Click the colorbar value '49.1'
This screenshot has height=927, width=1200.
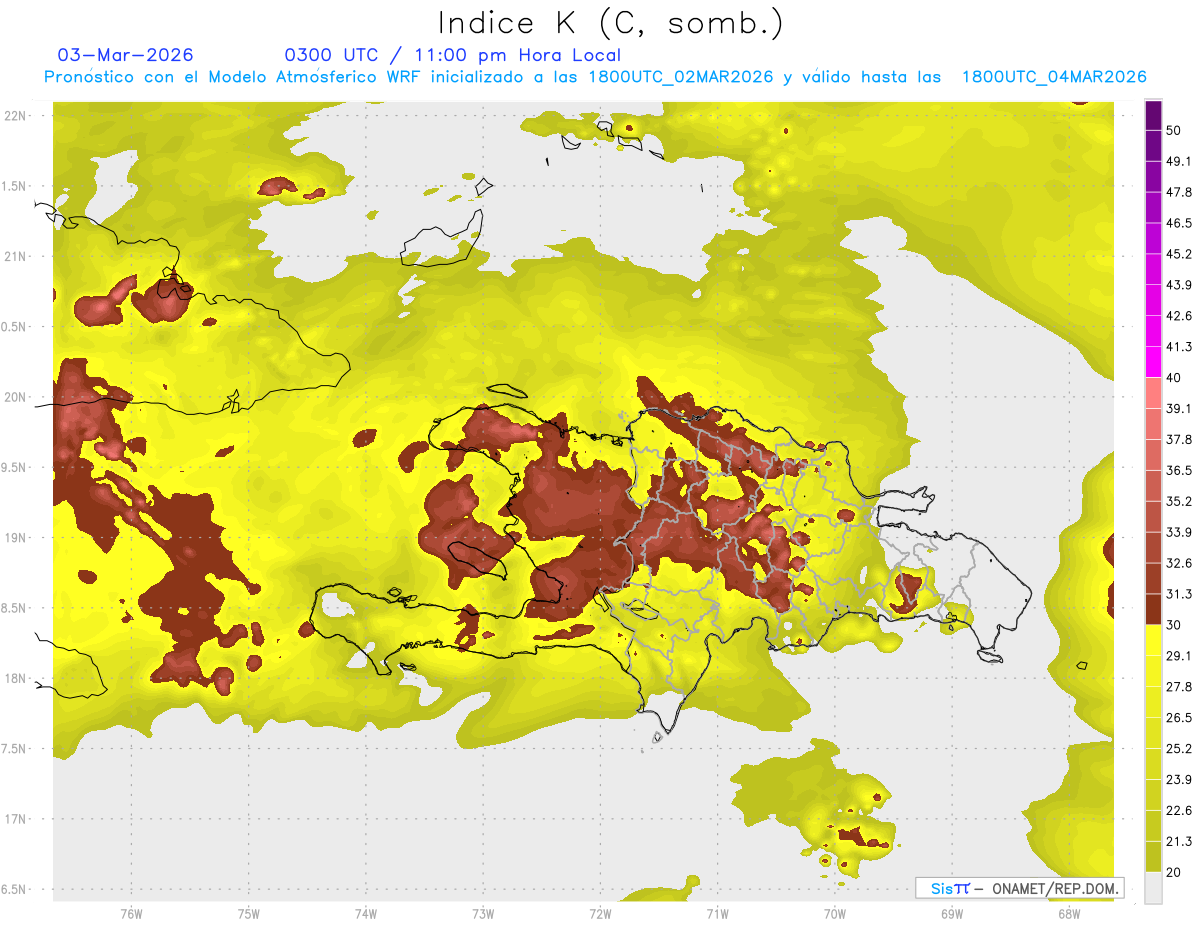[1178, 162]
